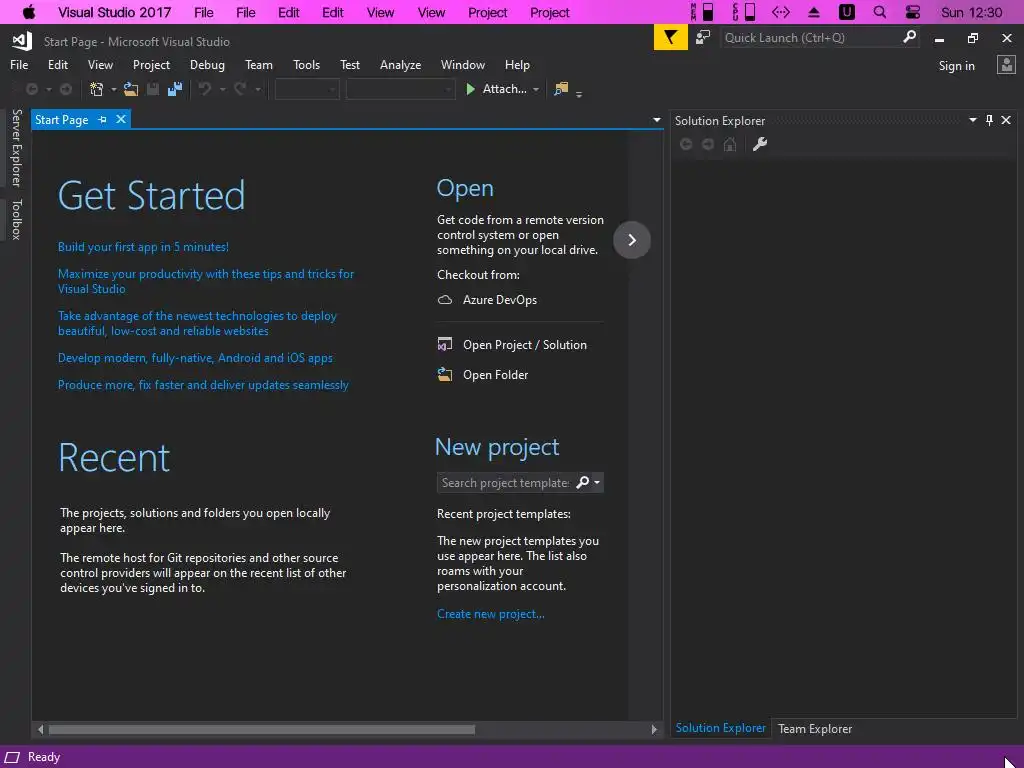Image resolution: width=1024 pixels, height=768 pixels.
Task: Open 'Develop modern, fully-native, Android and iOS apps' link
Action: pyautogui.click(x=195, y=358)
